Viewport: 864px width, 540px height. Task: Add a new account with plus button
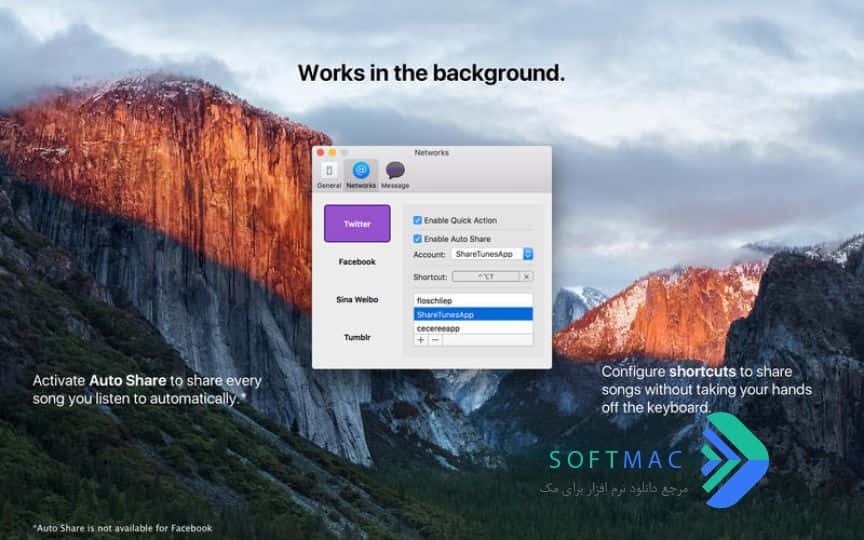pyautogui.click(x=421, y=340)
